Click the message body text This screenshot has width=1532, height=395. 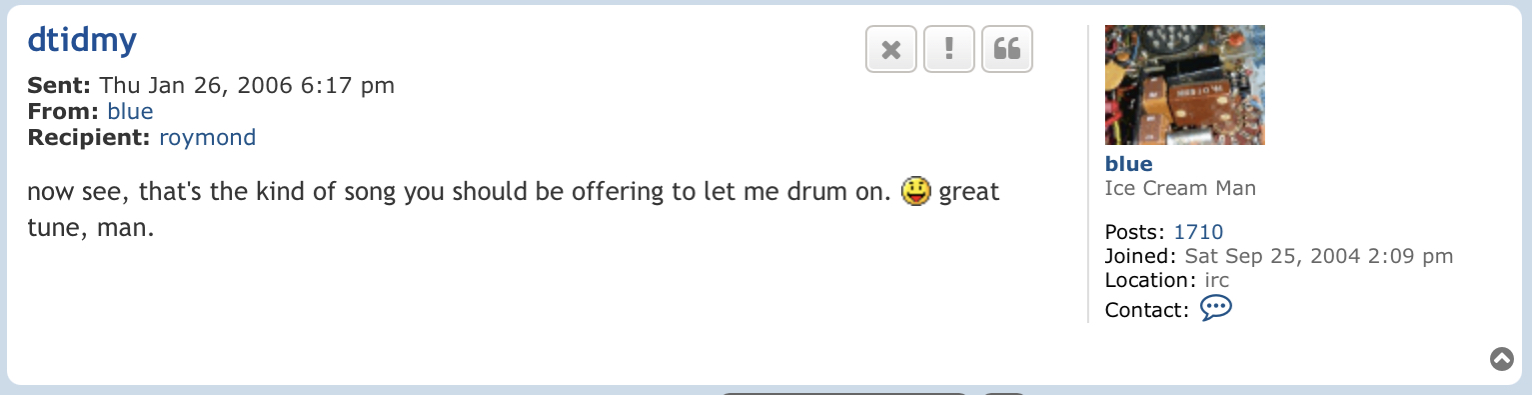[513, 209]
